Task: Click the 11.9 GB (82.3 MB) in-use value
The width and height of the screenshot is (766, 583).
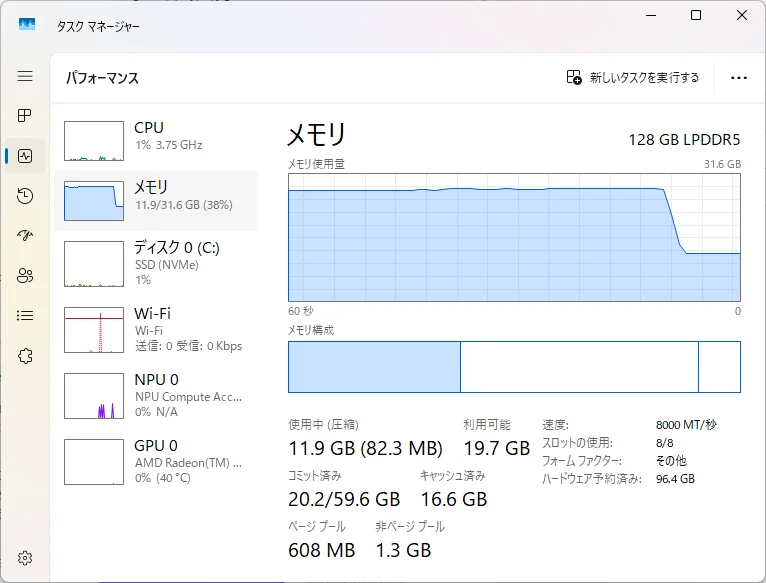Action: tap(365, 448)
